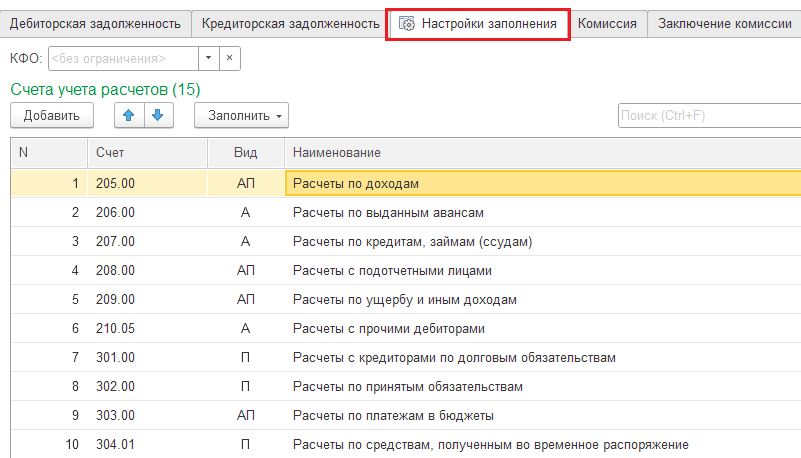
Task: Select cell 'Расчеты по кредитам, займам (ссудам)'
Action: (543, 242)
